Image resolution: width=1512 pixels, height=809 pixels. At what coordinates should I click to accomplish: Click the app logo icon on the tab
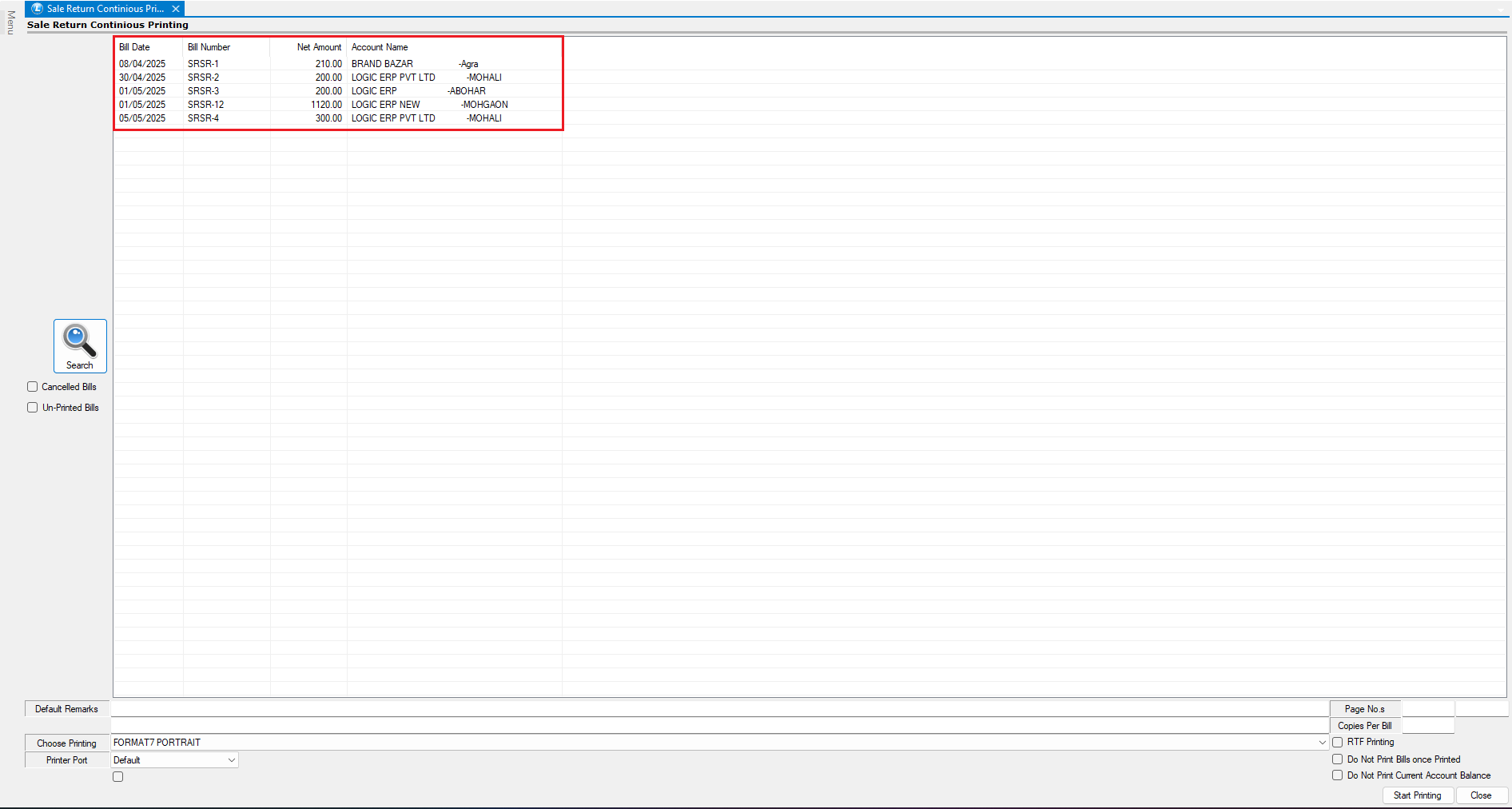tap(37, 9)
